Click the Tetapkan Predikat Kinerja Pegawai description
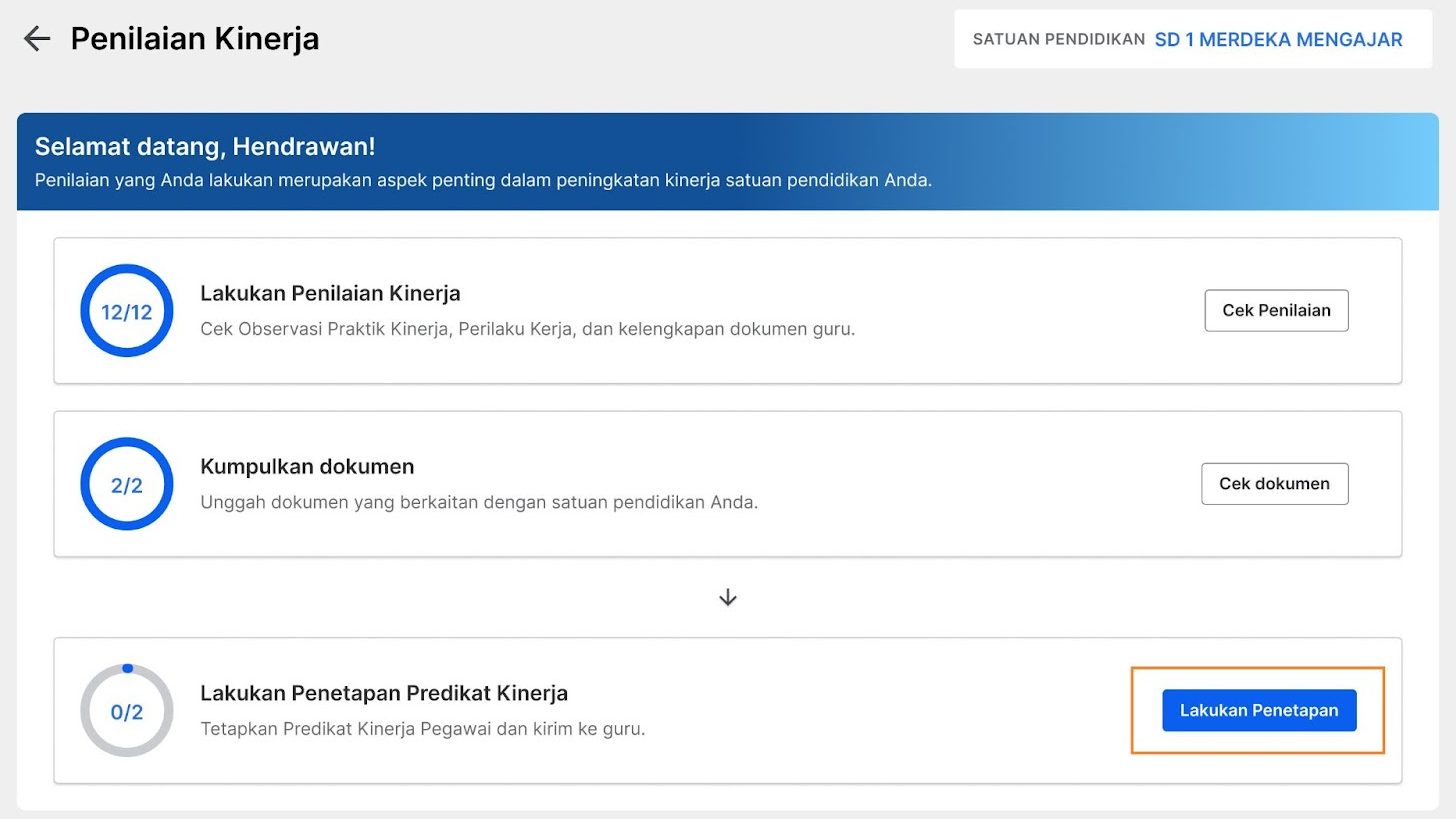The height and width of the screenshot is (819, 1456). [423, 729]
